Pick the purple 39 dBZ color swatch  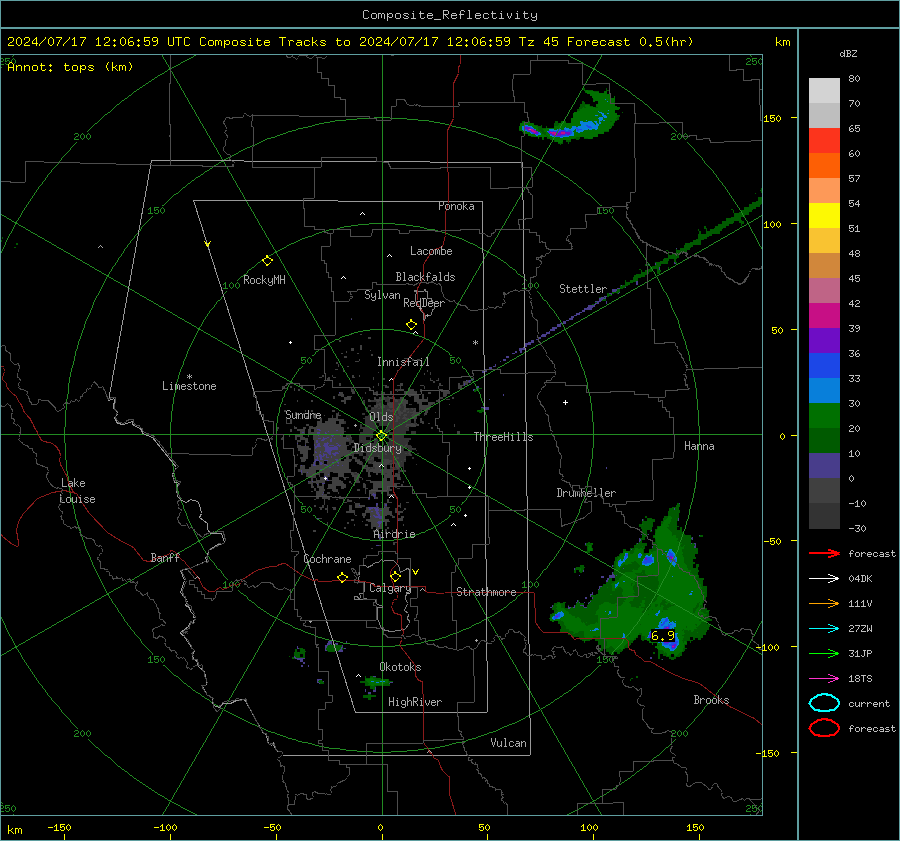(824, 340)
